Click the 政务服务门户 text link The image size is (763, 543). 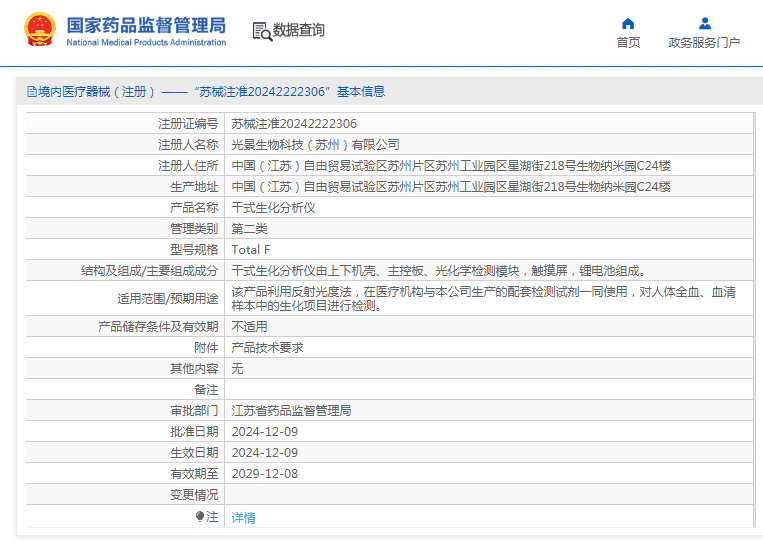coord(704,43)
